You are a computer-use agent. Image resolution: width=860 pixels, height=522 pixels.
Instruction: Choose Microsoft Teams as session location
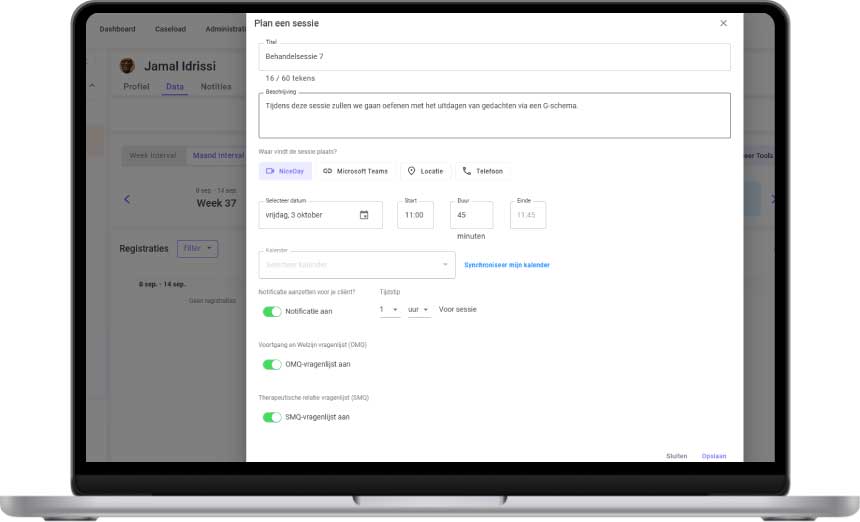355,171
